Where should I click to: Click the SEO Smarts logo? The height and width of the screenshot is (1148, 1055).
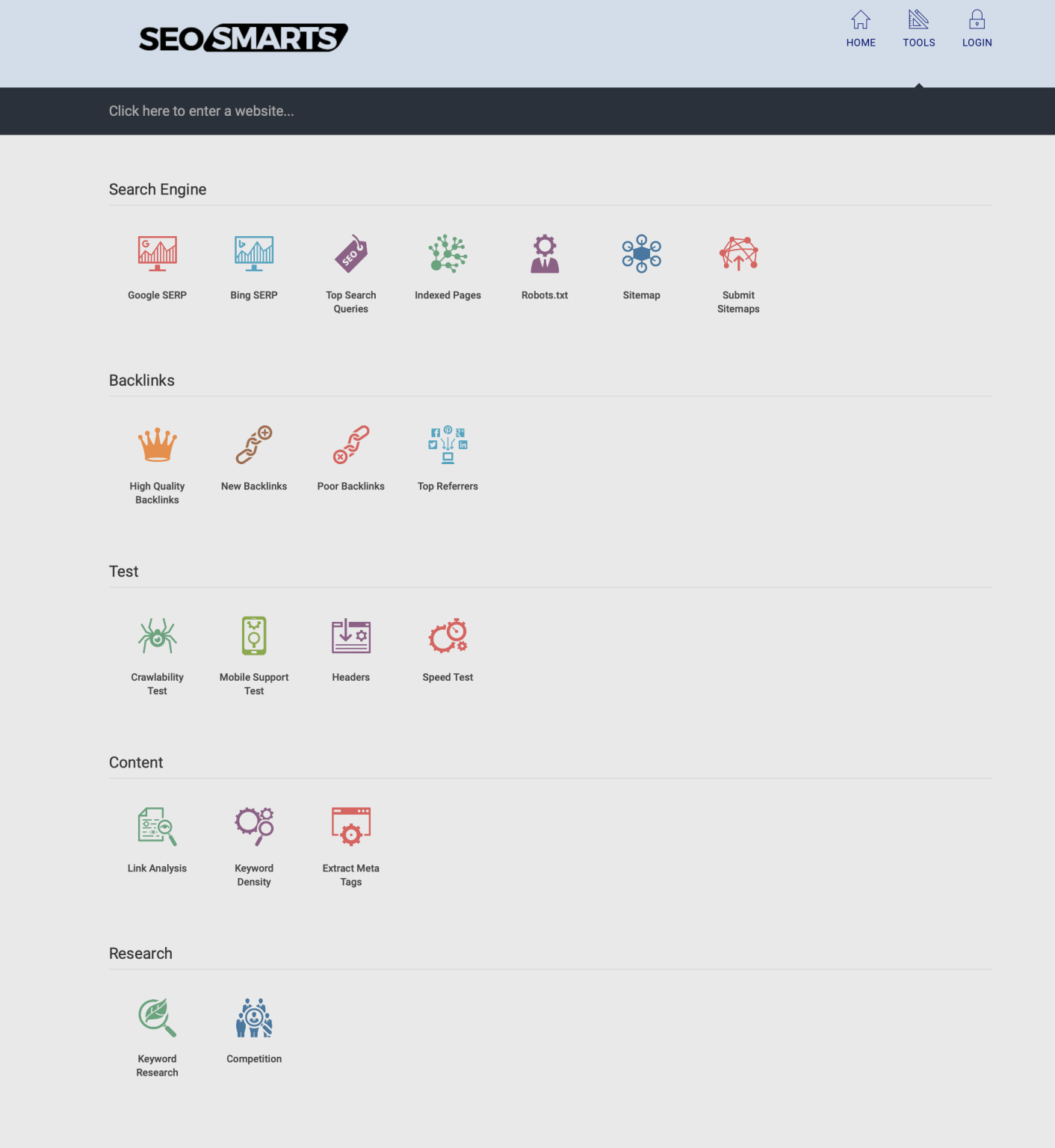(x=243, y=38)
